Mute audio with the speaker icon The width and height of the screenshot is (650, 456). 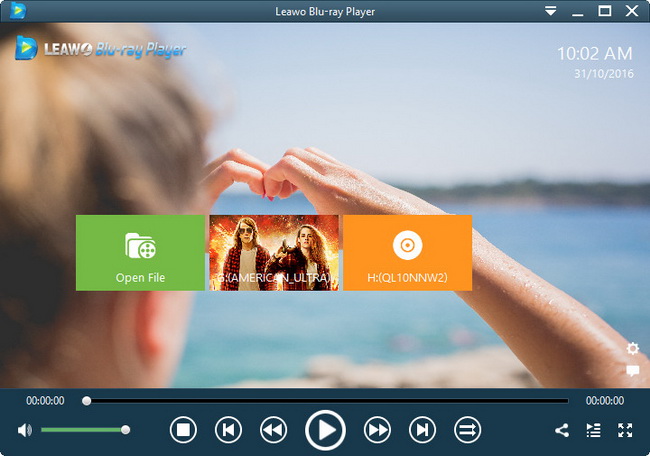tap(24, 430)
